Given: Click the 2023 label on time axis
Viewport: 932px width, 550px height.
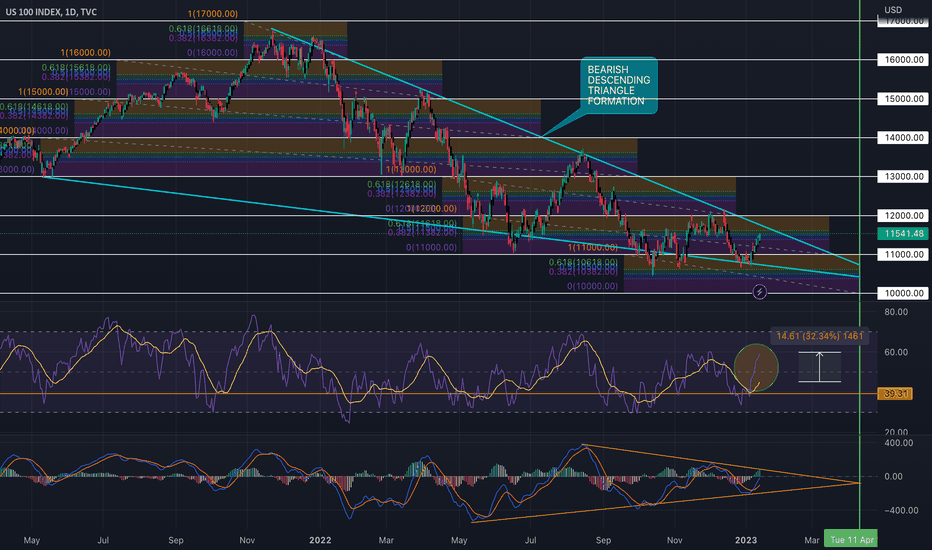Looking at the screenshot, I should pyautogui.click(x=746, y=540).
